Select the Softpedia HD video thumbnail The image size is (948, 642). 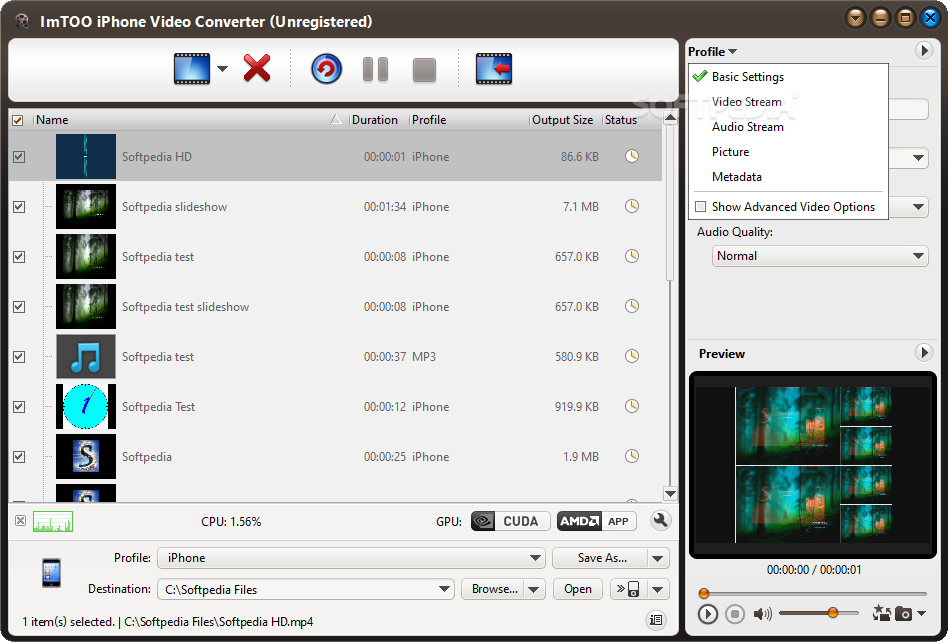pyautogui.click(x=86, y=157)
